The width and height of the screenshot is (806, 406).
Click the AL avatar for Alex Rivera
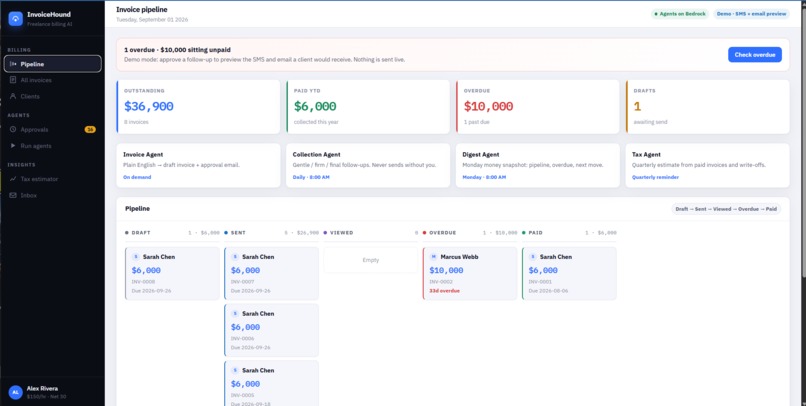point(15,392)
